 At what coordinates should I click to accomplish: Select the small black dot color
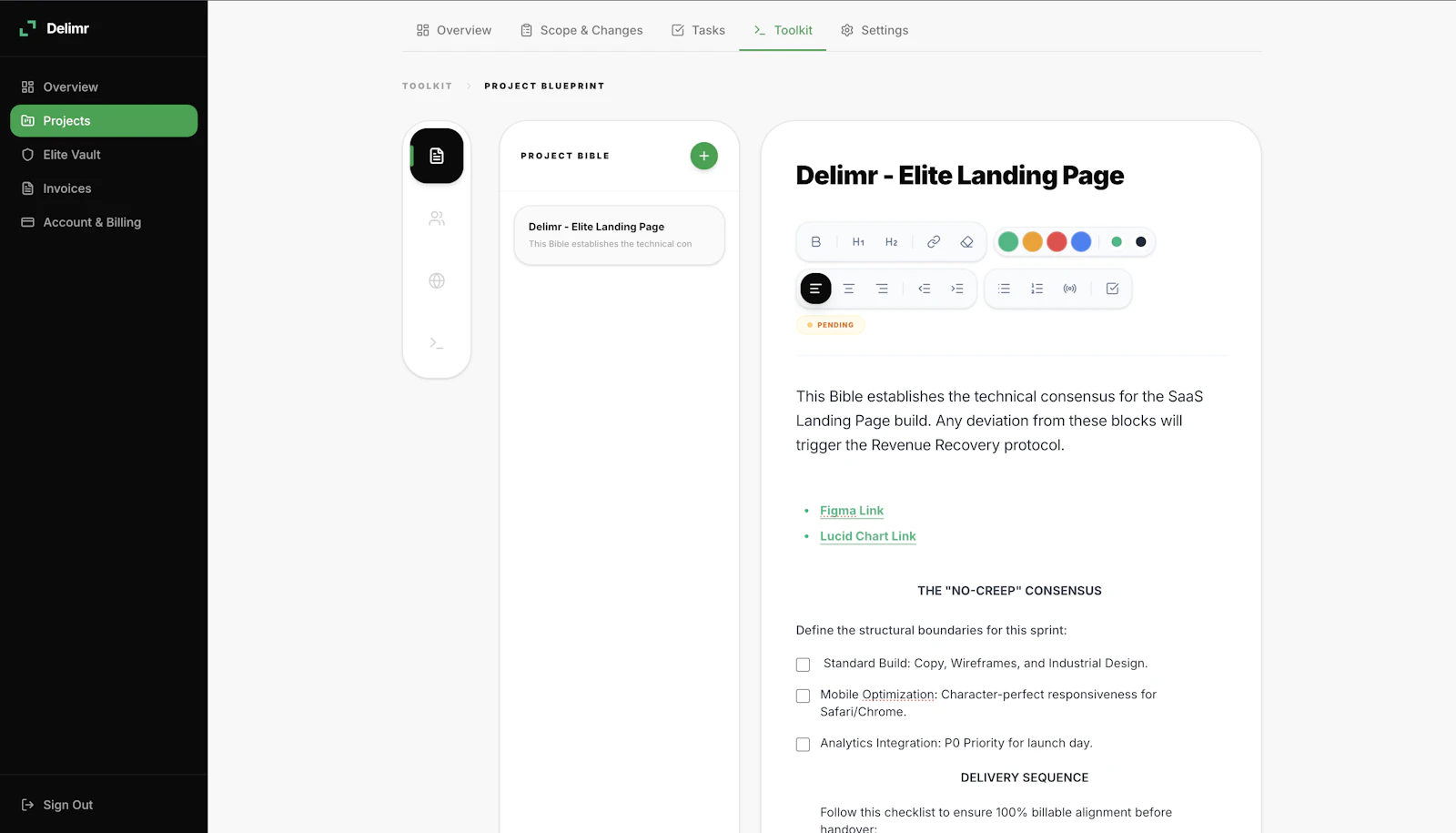(x=1141, y=242)
